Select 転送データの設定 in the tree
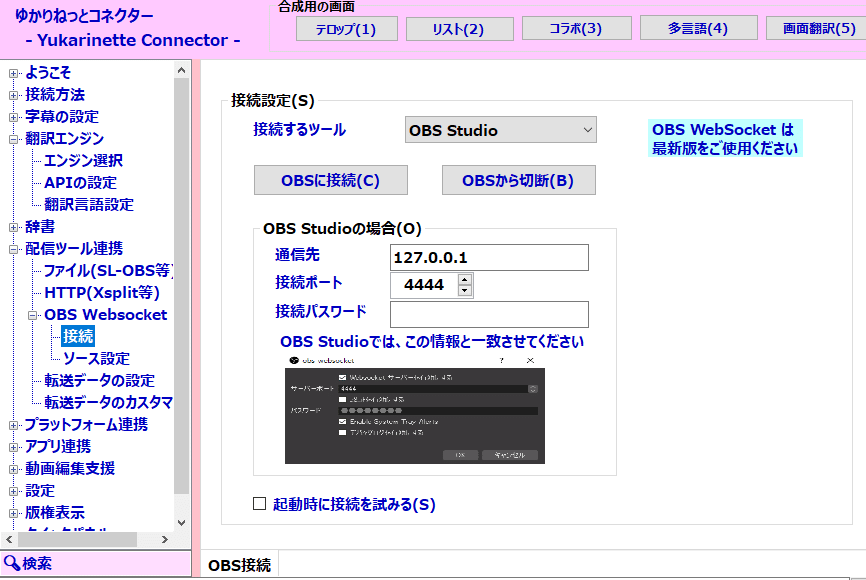 (99, 381)
